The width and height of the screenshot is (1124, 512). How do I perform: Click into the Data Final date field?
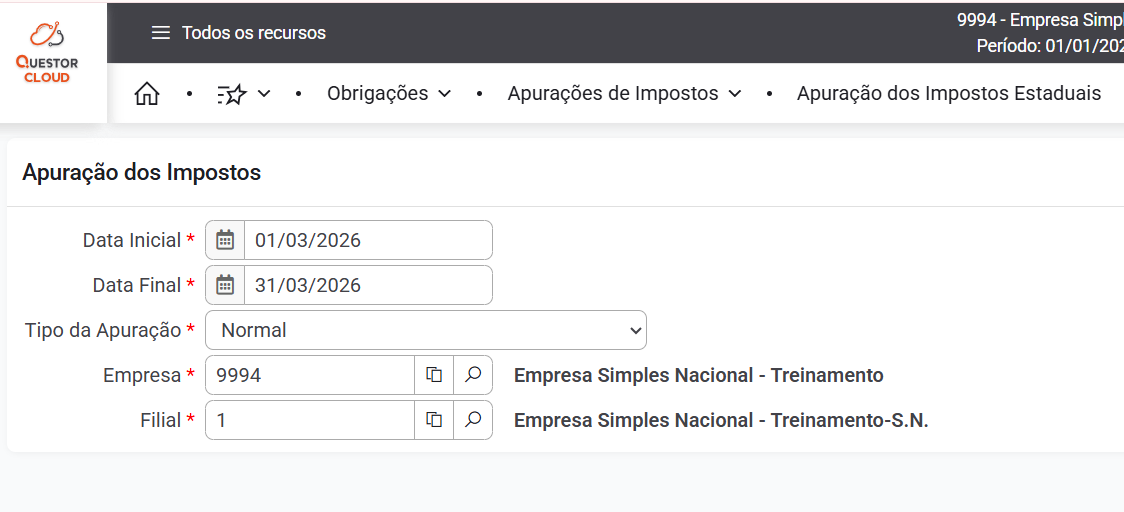(367, 285)
